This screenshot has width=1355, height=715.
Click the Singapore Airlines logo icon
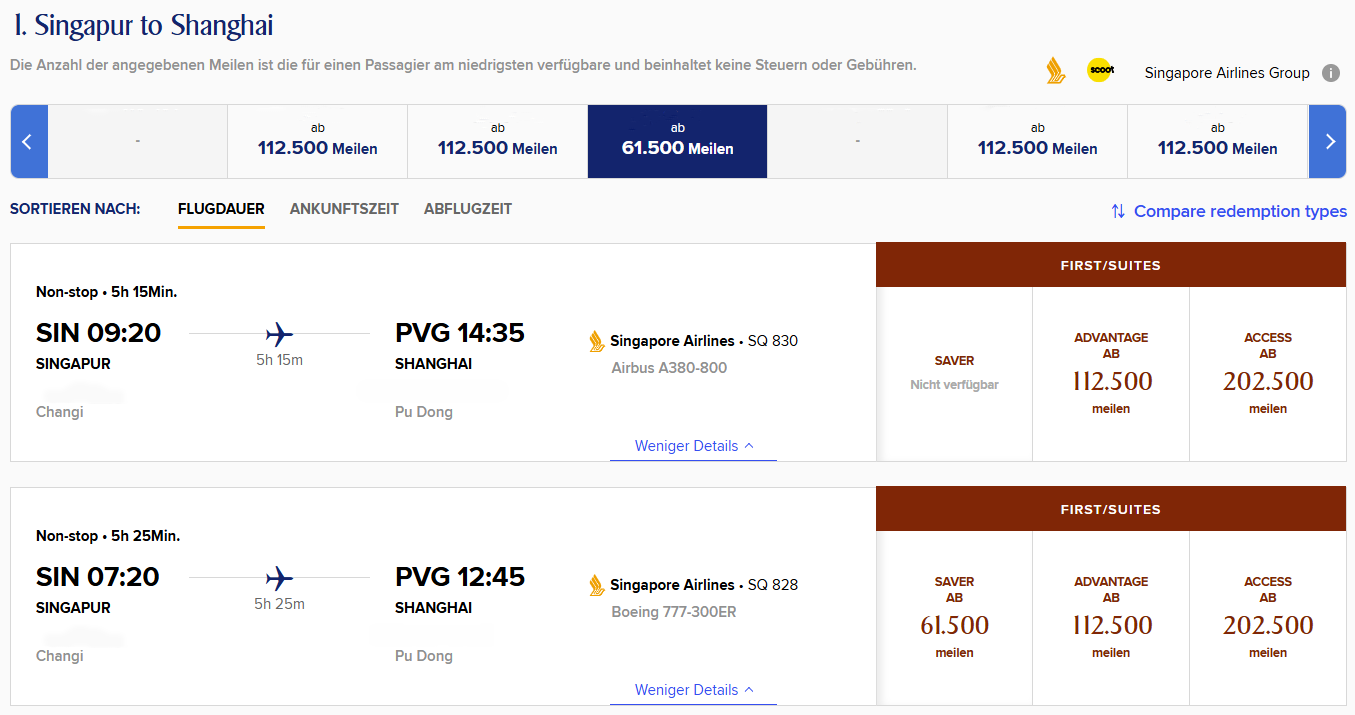pos(1054,69)
